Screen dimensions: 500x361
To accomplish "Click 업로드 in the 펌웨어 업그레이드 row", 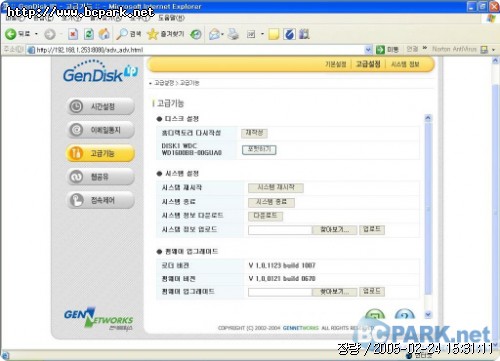I will (372, 292).
